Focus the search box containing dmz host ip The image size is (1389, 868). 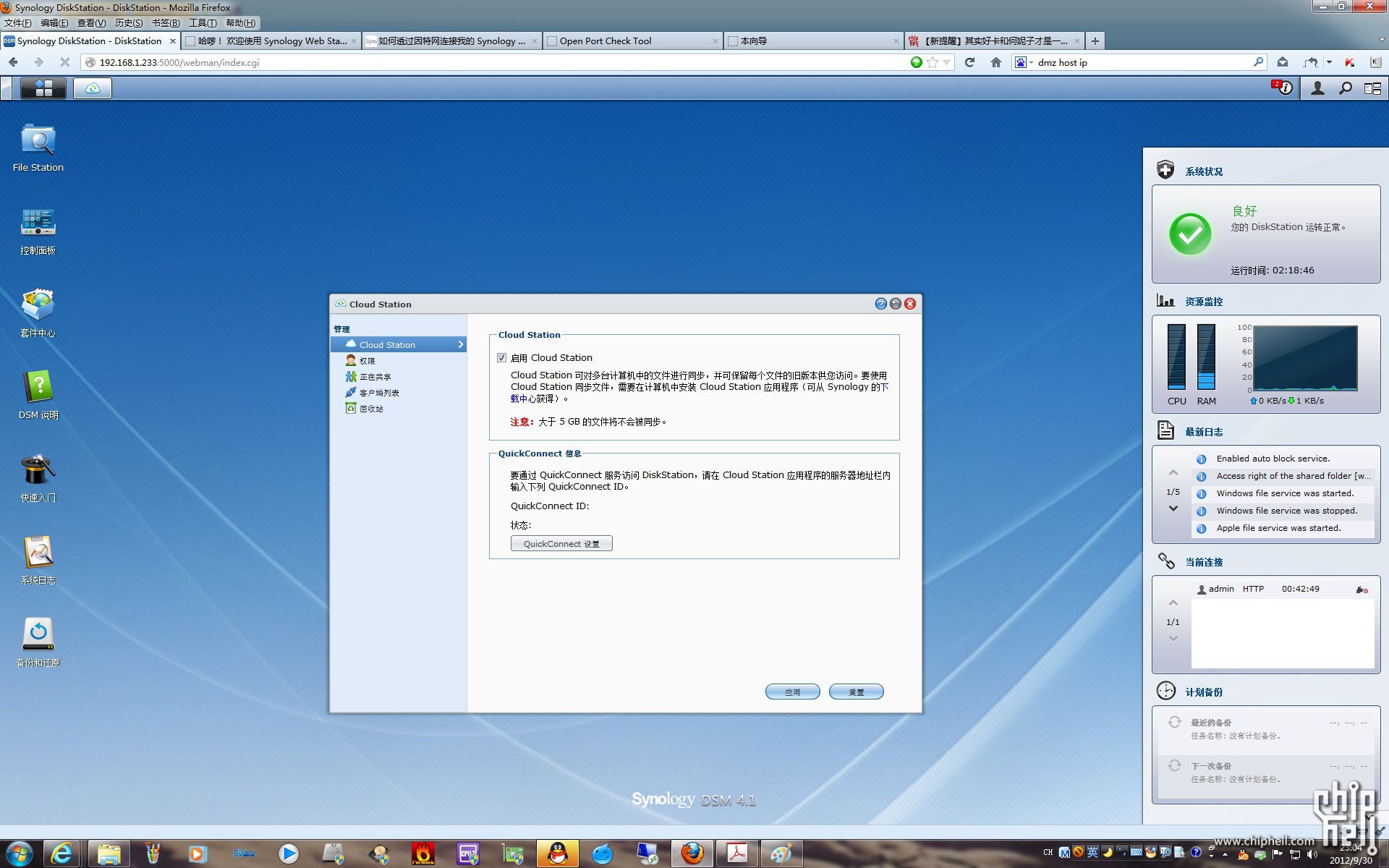pyautogui.click(x=1143, y=62)
